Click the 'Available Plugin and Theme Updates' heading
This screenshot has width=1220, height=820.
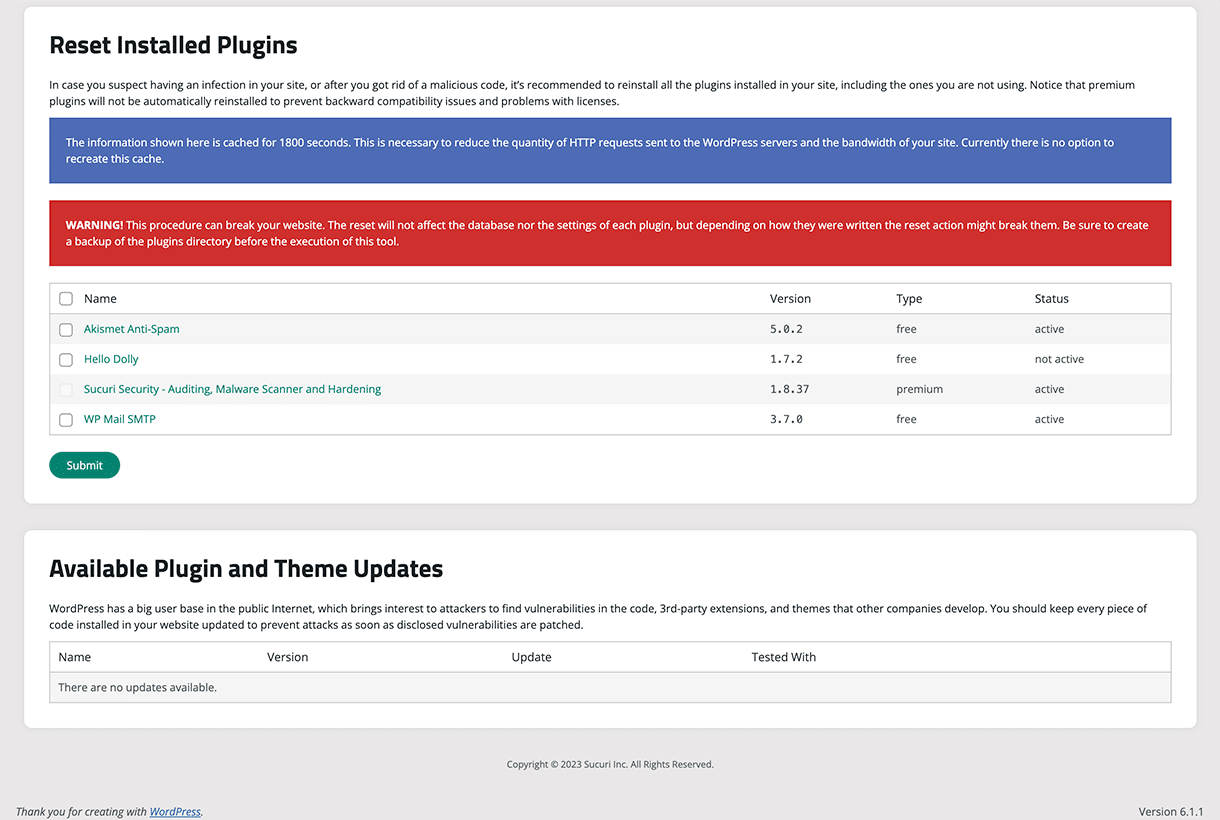[x=246, y=569]
